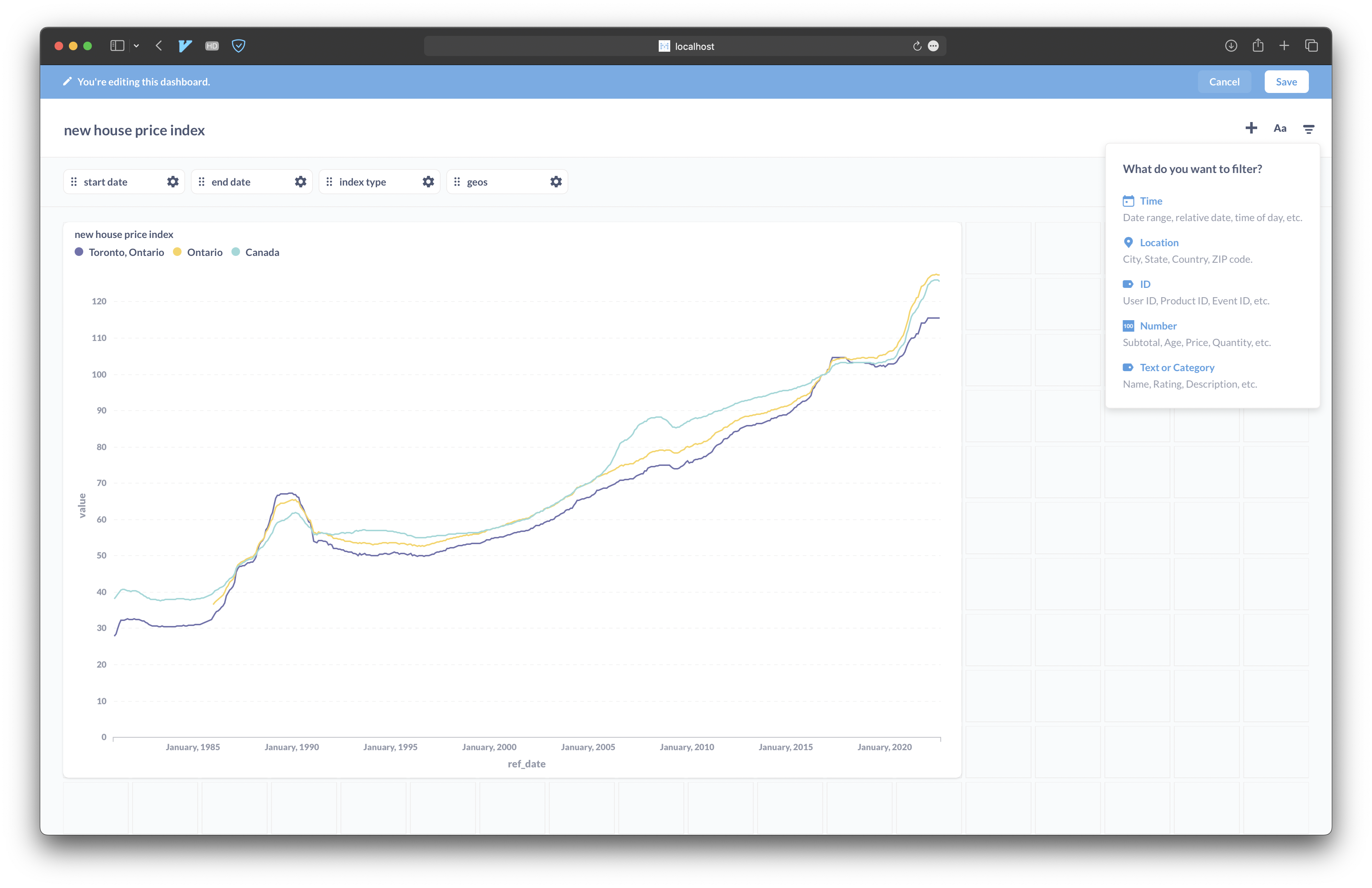
Task: Open the end date filter gear settings
Action: pyautogui.click(x=300, y=182)
